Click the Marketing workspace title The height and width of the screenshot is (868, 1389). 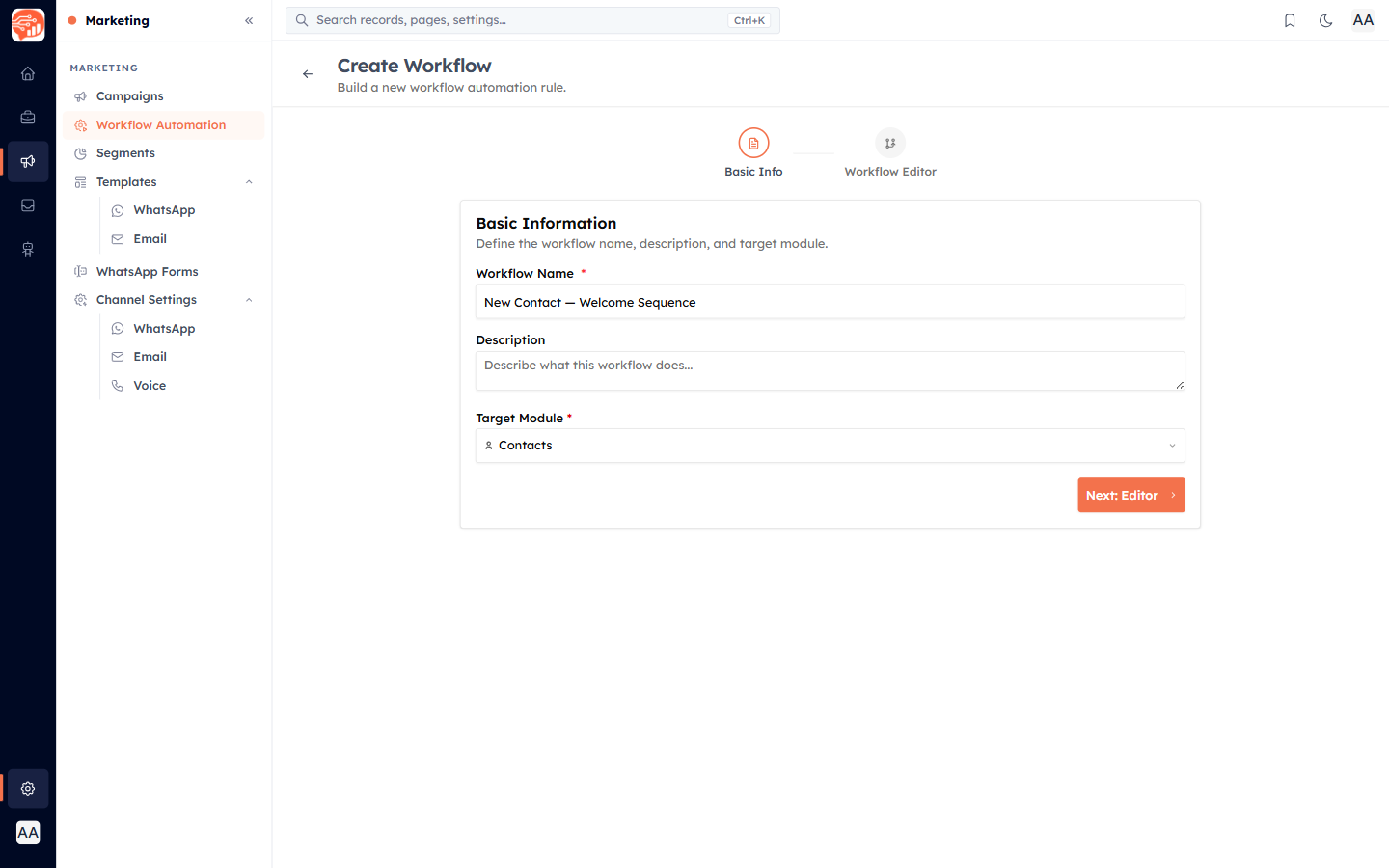point(117,20)
